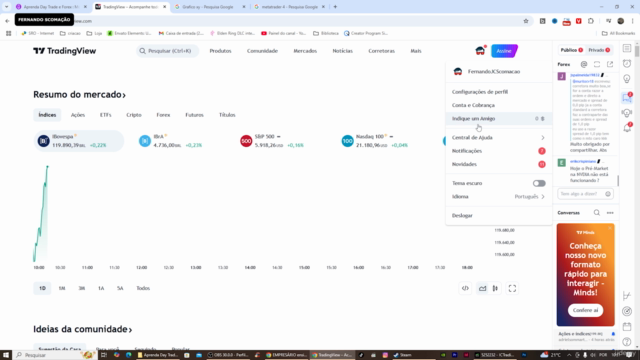This screenshot has width=640, height=360.
Task: Select Indique um Amigo menu entry
Action: pos(498,118)
